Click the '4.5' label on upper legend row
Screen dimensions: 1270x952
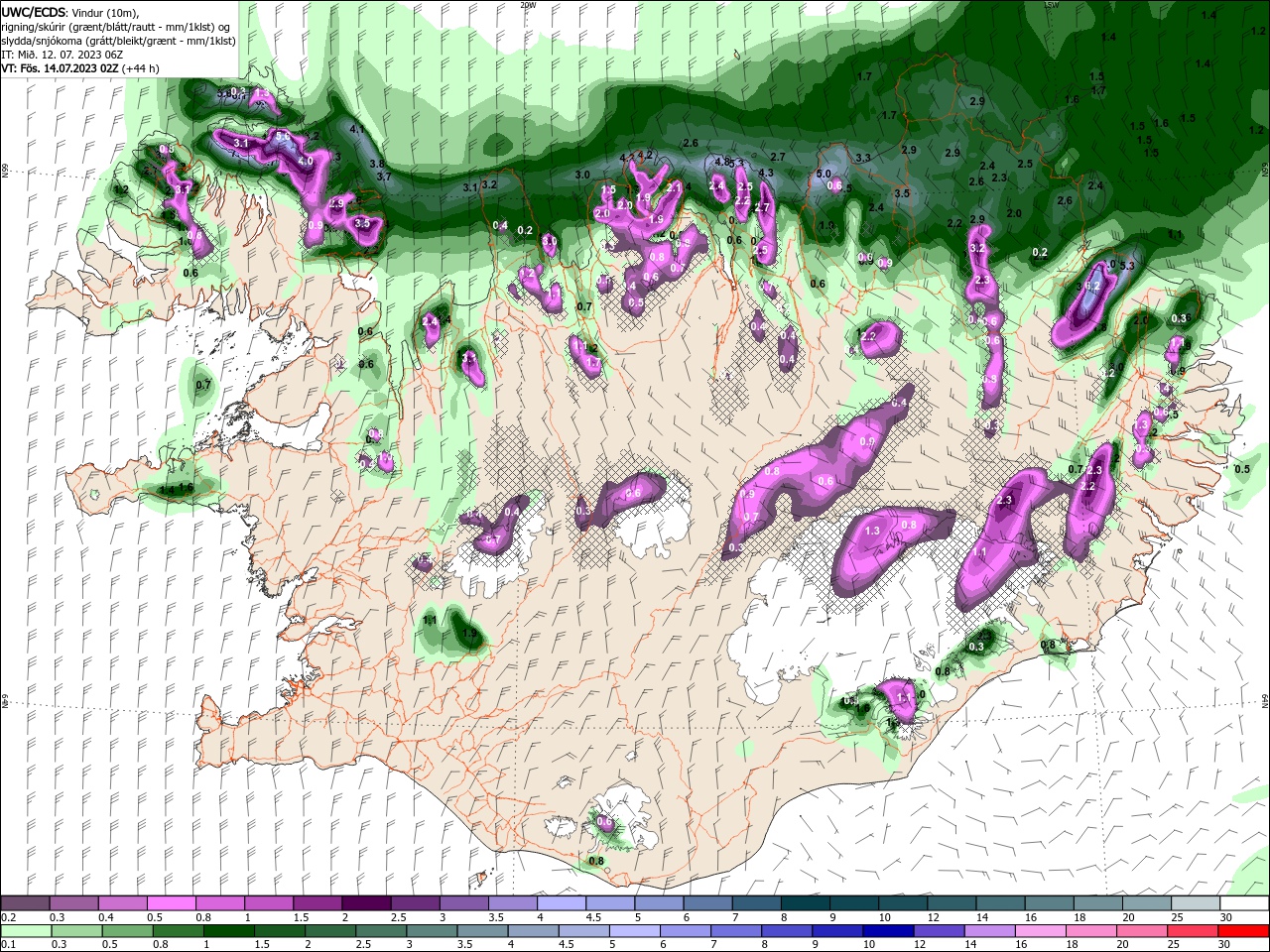pos(592,917)
